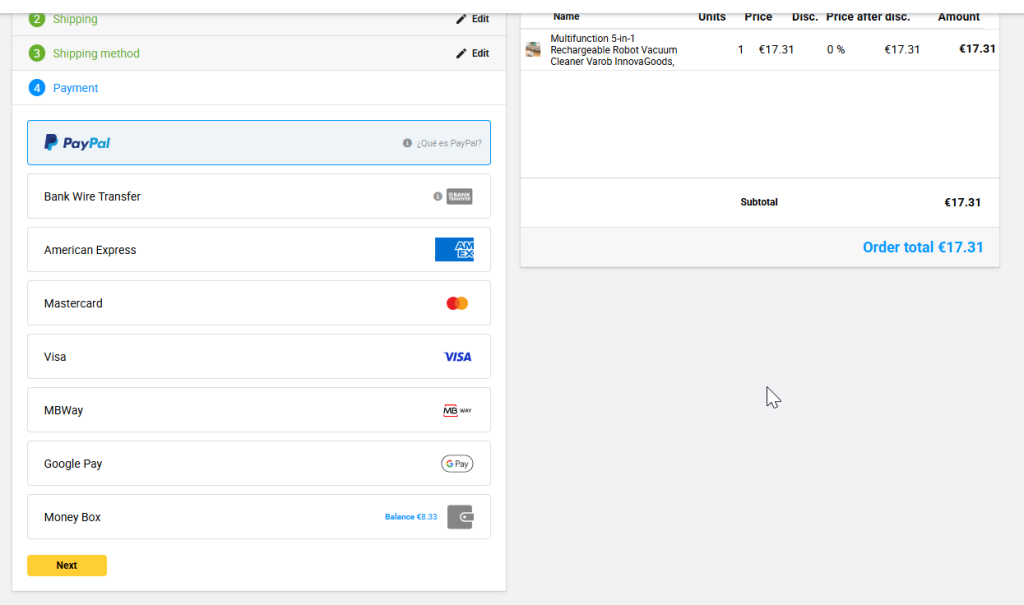Click the robot vacuum product thumbnail
1024x605 pixels.
pyautogui.click(x=533, y=49)
